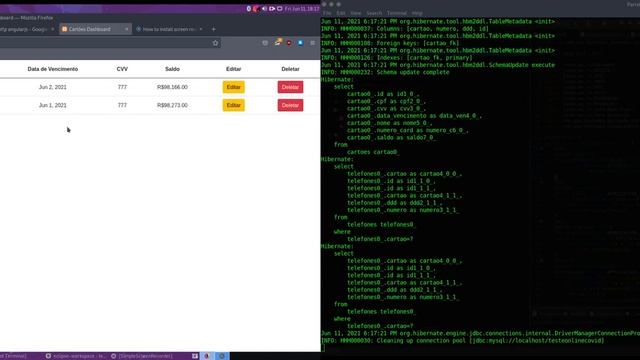Click the display tray icon next to clock

(280, 9)
